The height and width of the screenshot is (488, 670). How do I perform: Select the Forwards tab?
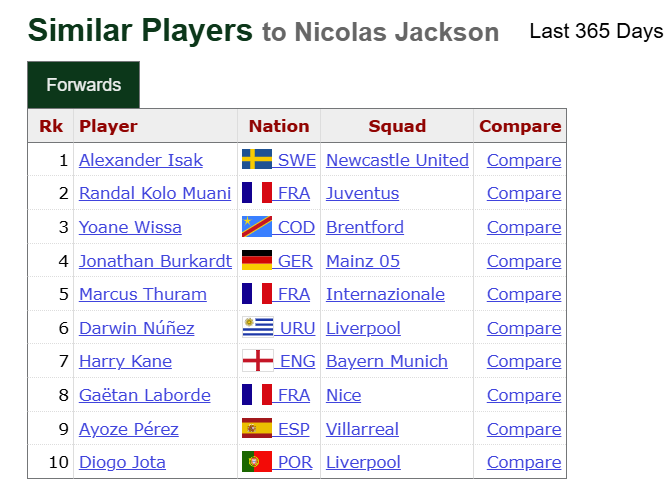(x=83, y=85)
